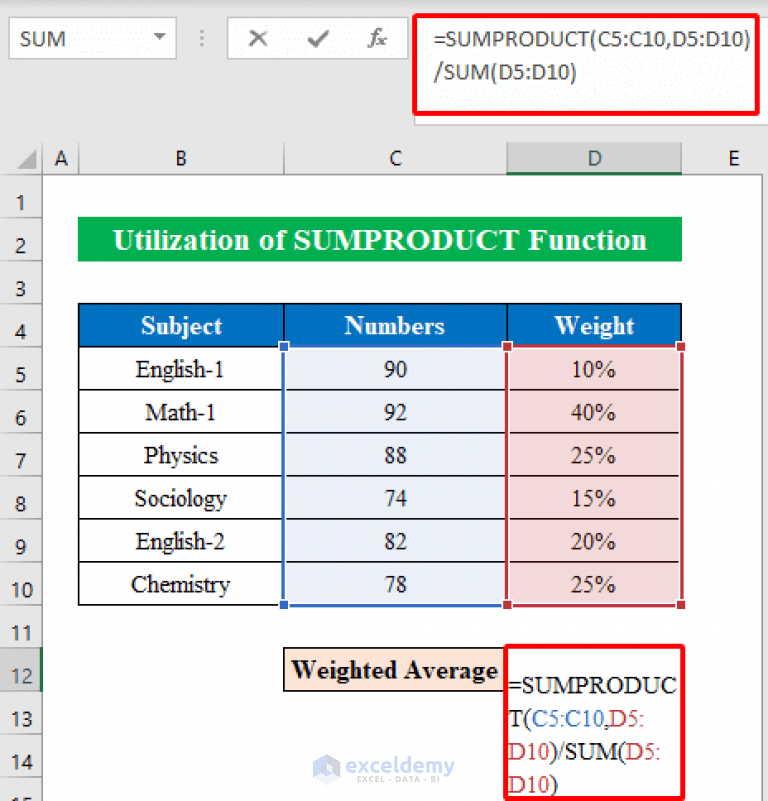The height and width of the screenshot is (801, 768).
Task: Click the Subject header cell
Action: [x=181, y=326]
